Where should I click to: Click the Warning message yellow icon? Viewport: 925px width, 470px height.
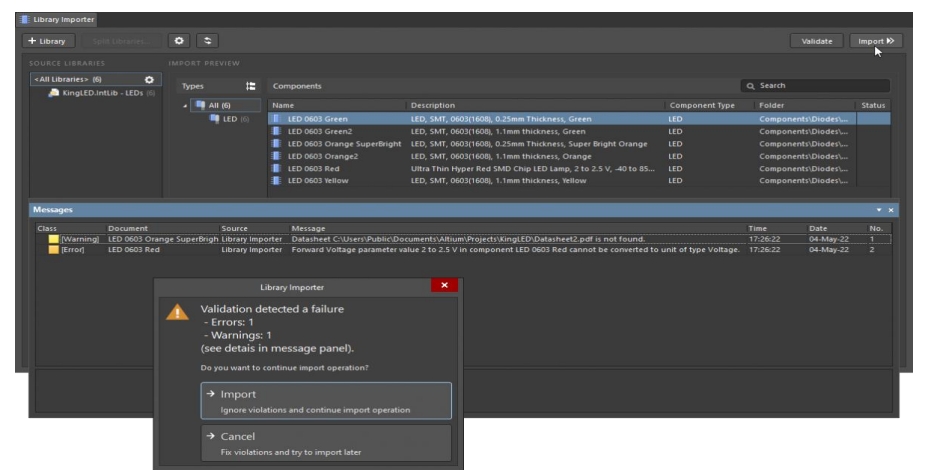coord(54,239)
